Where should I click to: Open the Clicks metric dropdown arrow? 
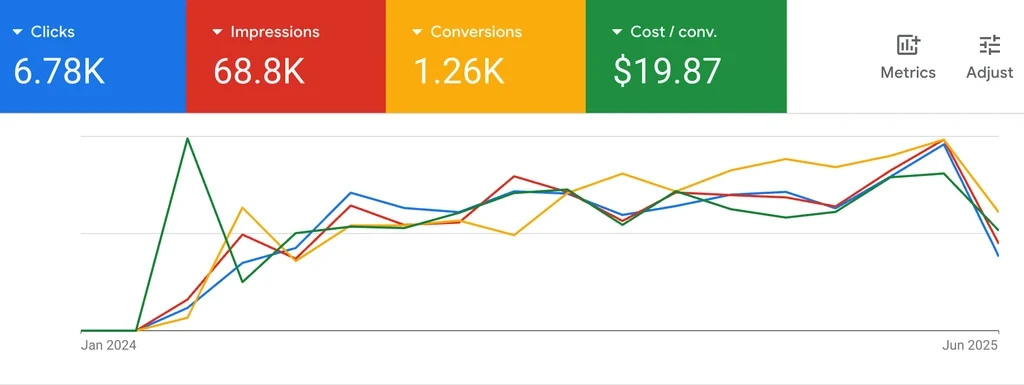pyautogui.click(x=18, y=31)
